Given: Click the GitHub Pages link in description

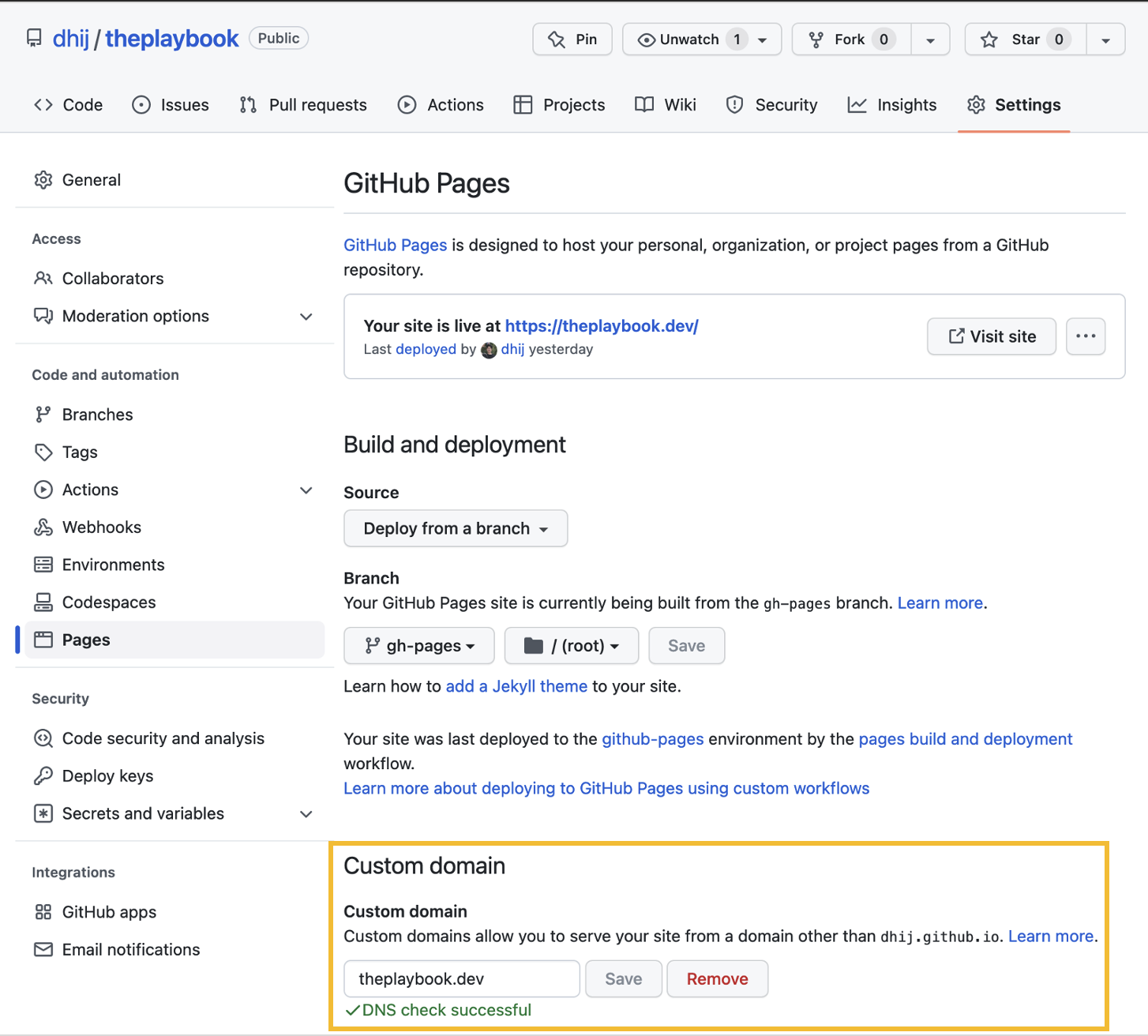Looking at the screenshot, I should coord(396,245).
